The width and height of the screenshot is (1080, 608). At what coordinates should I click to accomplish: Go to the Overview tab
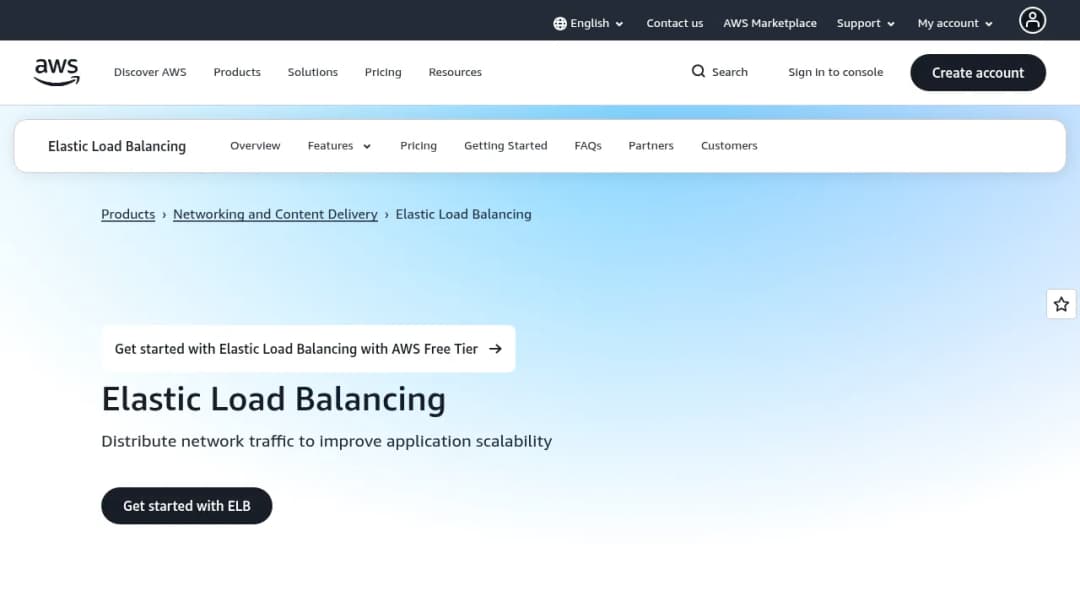(255, 146)
